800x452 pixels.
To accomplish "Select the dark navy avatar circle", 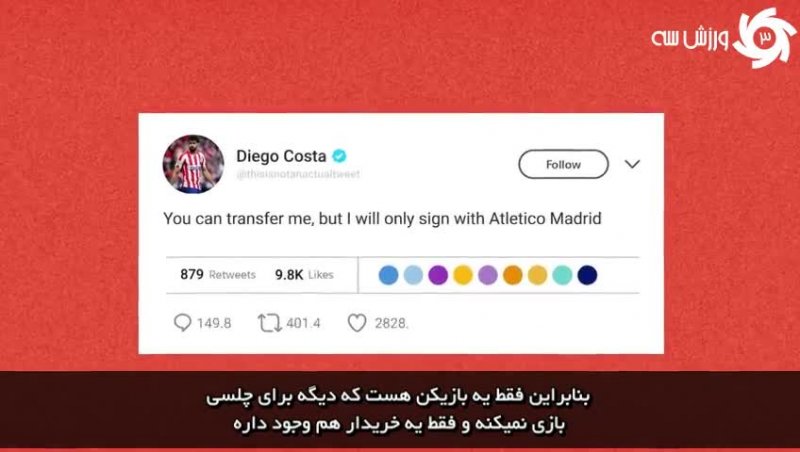I will [x=587, y=275].
